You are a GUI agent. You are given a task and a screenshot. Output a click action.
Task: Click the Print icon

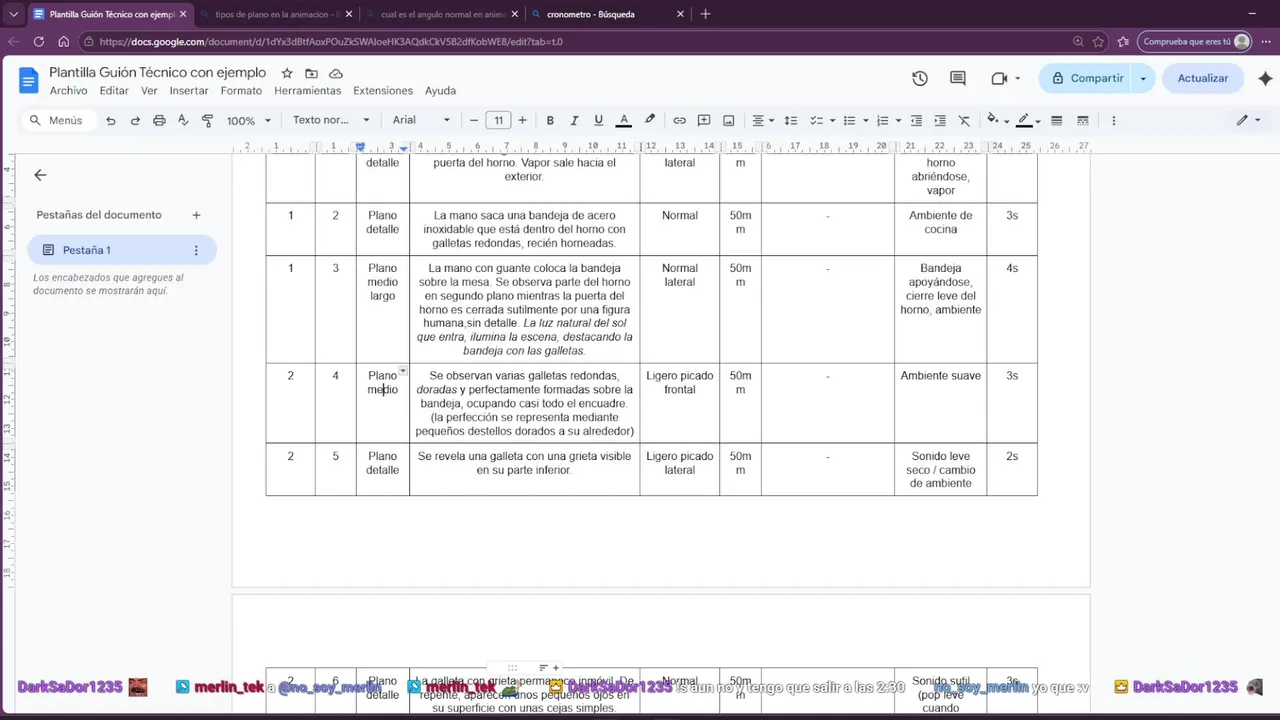(x=159, y=120)
